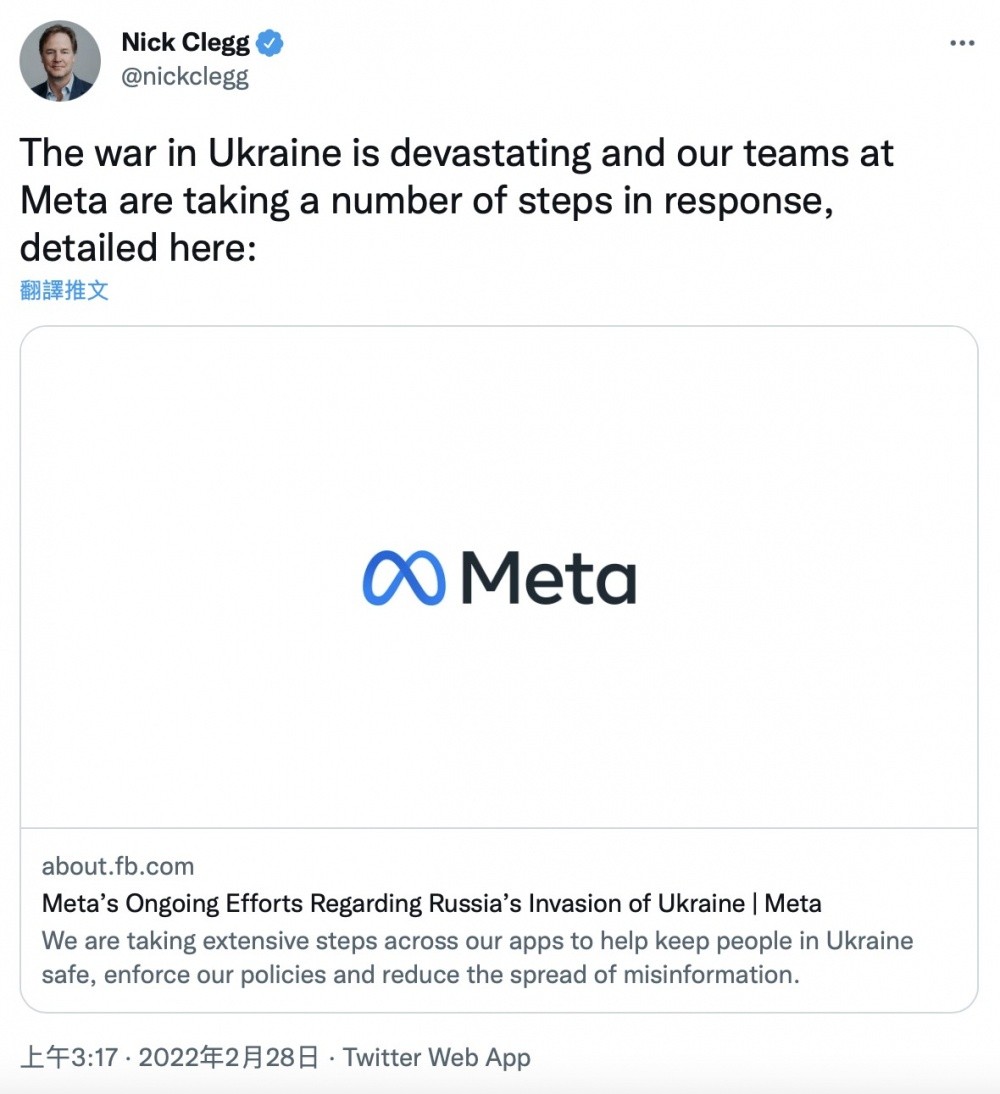Viewport: 1000px width, 1094px height.
Task: Open the Nick Clegg display name
Action: click(x=187, y=43)
